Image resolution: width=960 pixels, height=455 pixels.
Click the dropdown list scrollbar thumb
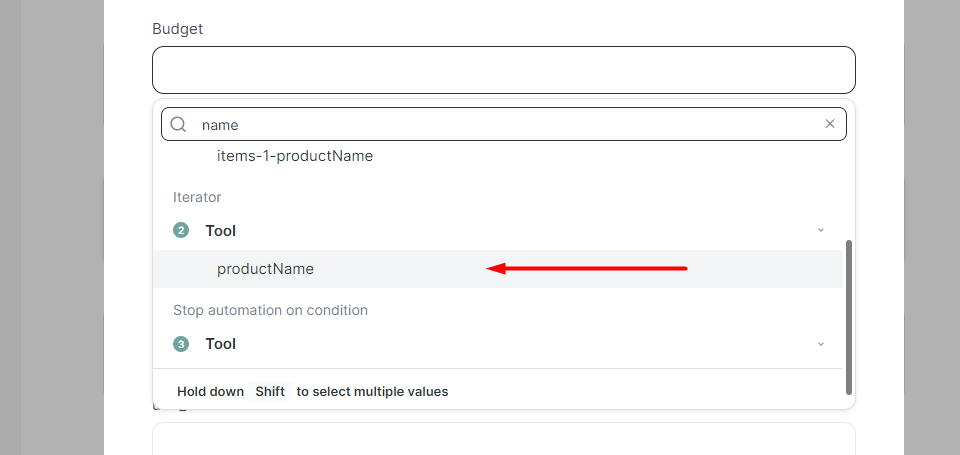click(849, 317)
